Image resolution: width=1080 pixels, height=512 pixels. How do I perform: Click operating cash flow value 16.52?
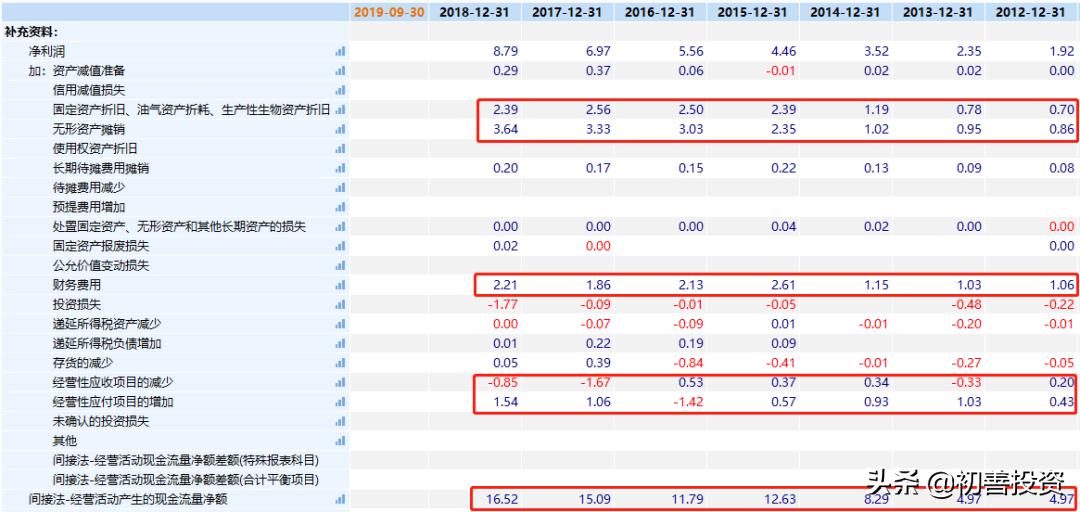click(x=503, y=499)
